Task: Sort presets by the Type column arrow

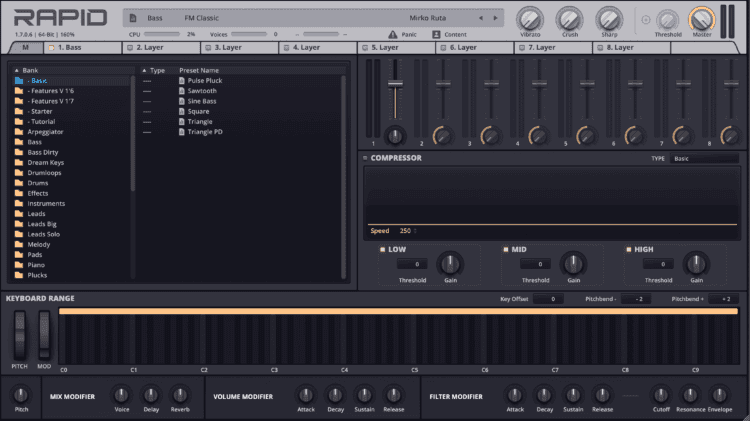Action: point(144,70)
